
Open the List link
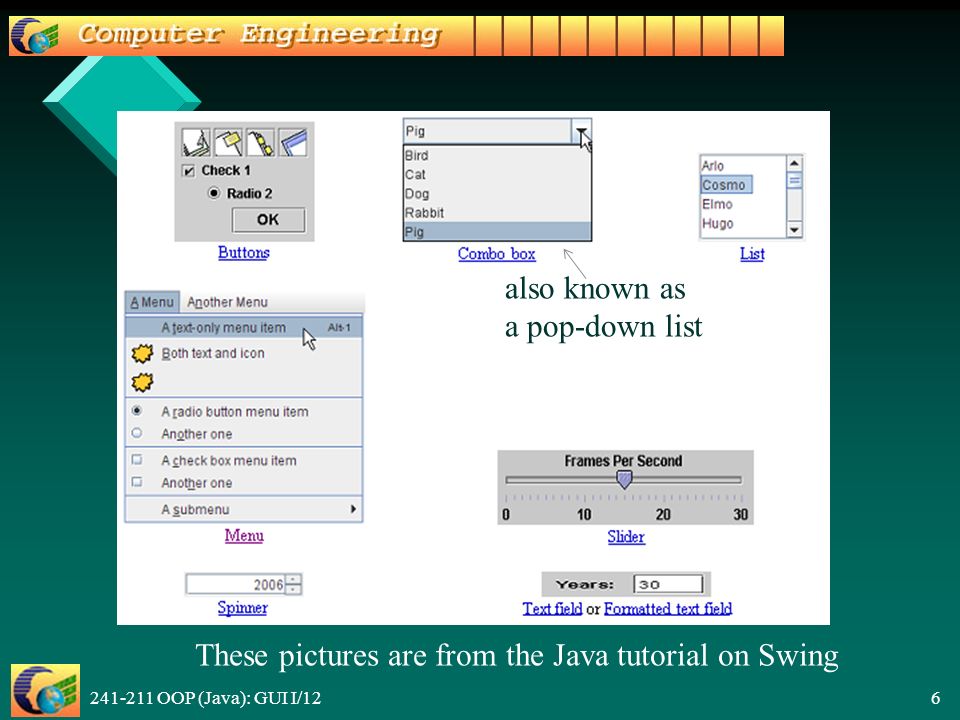click(x=752, y=253)
